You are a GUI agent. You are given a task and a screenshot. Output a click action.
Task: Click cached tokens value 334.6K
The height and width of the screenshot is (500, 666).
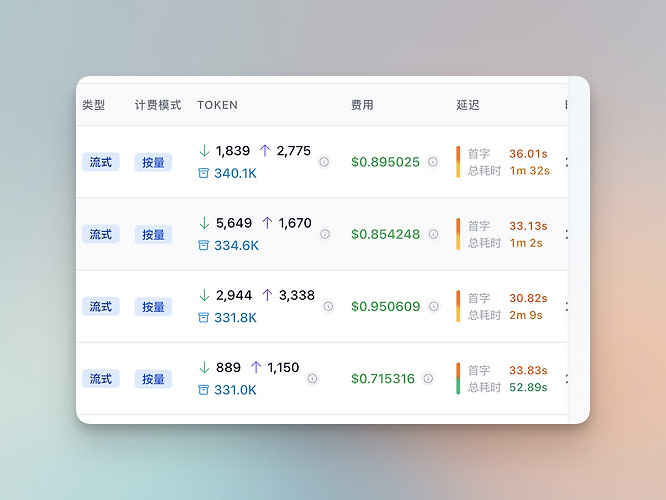[x=237, y=246]
